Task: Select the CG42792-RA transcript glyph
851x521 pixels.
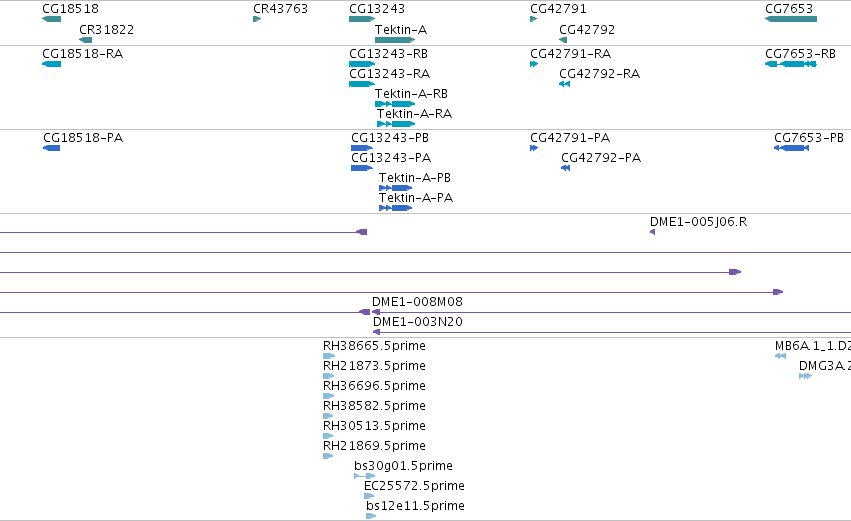Action: tap(564, 84)
